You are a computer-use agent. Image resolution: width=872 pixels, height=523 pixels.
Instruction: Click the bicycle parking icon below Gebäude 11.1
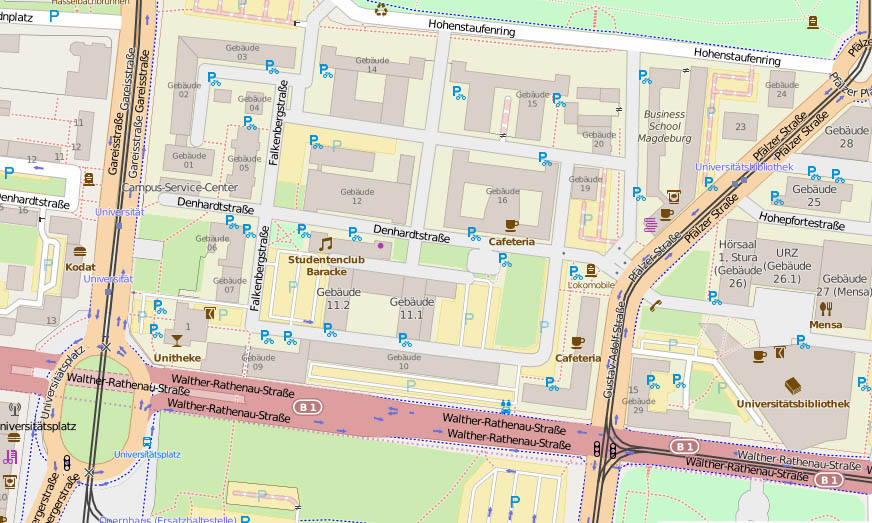(x=405, y=339)
